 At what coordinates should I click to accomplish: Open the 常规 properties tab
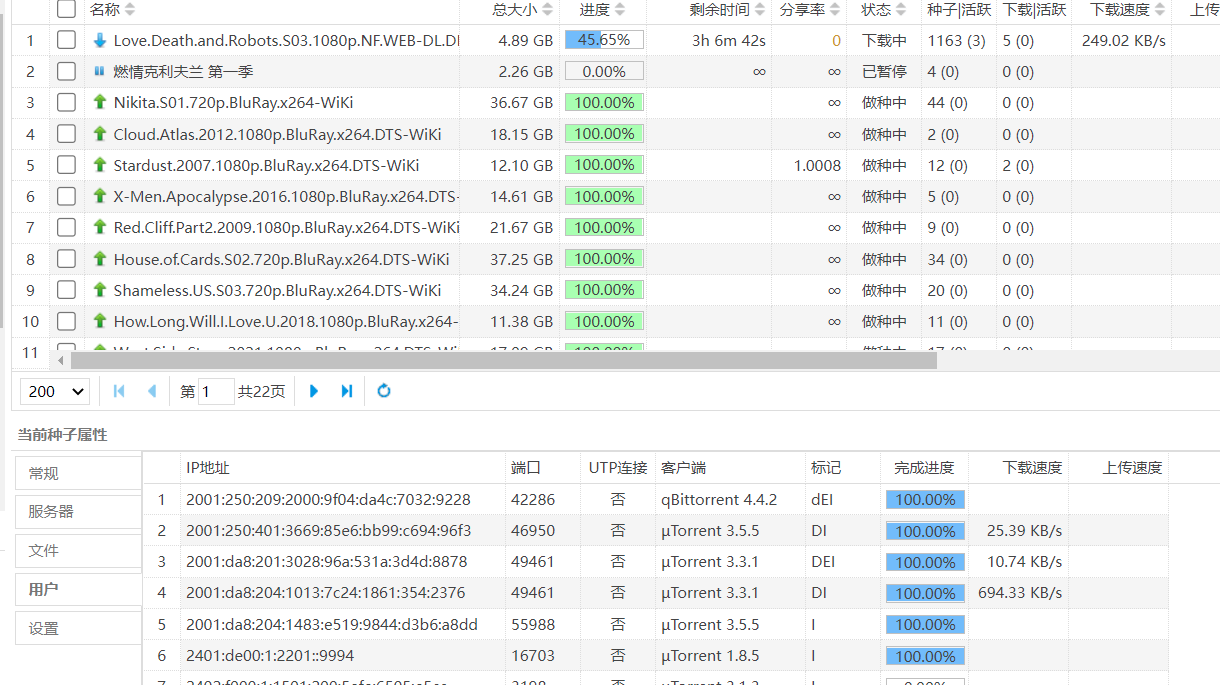tap(78, 473)
